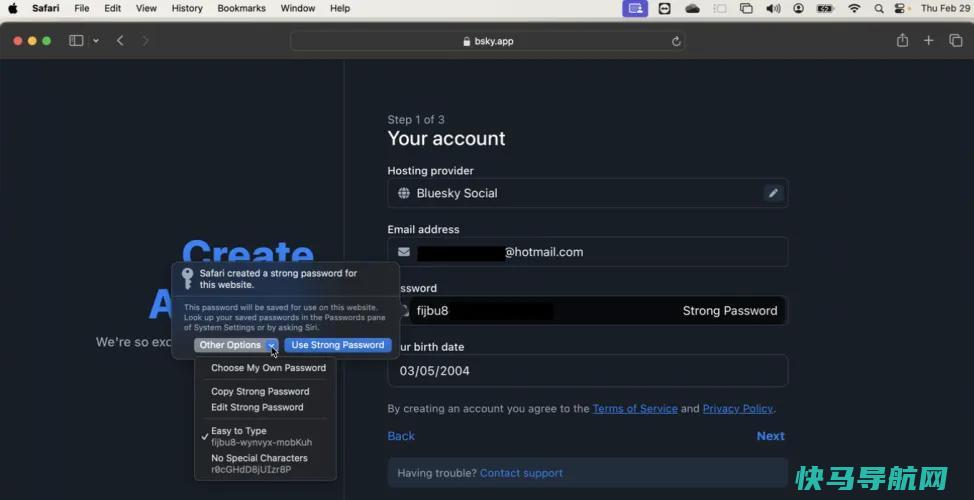Open the Safari menu
The width and height of the screenshot is (974, 500).
(46, 8)
